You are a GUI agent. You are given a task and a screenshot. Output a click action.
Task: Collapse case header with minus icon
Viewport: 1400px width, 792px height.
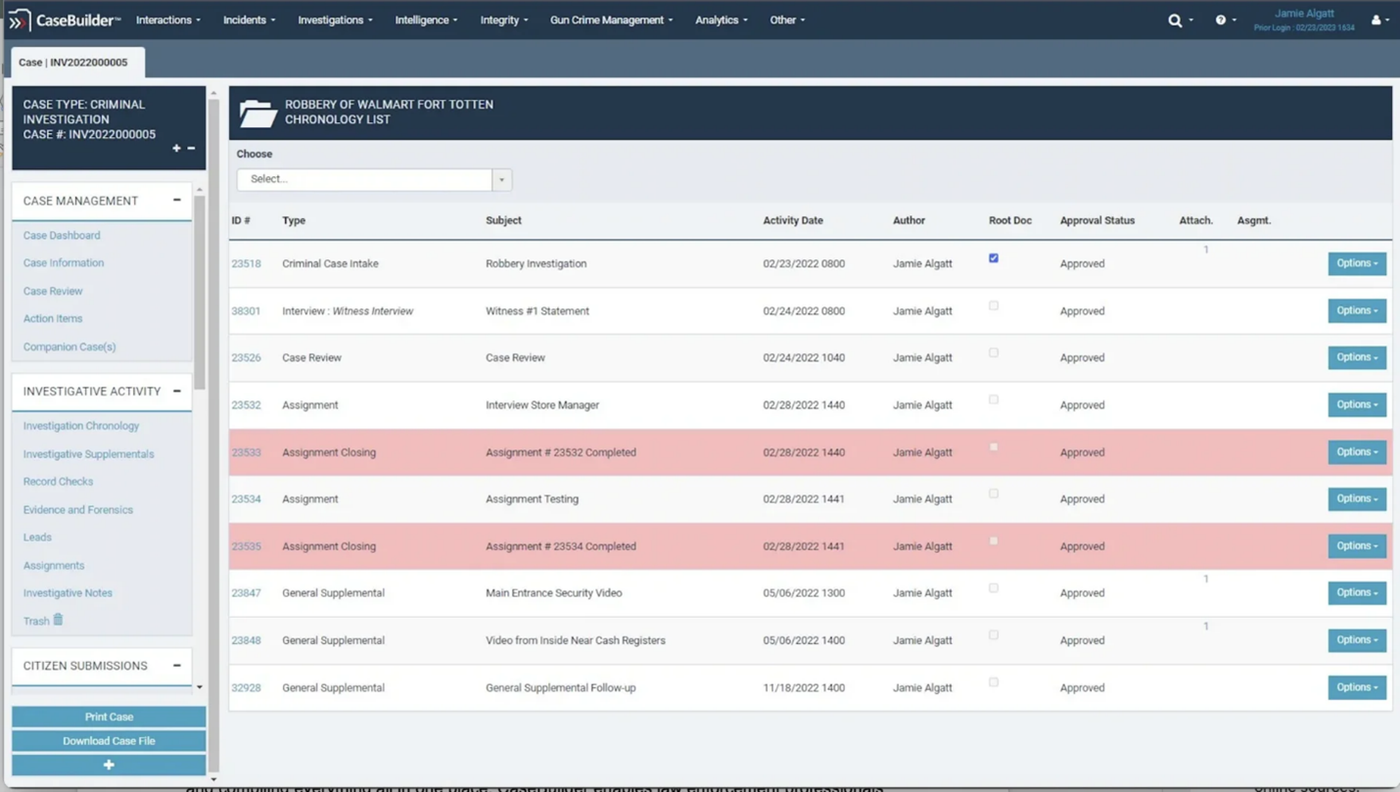click(x=191, y=148)
